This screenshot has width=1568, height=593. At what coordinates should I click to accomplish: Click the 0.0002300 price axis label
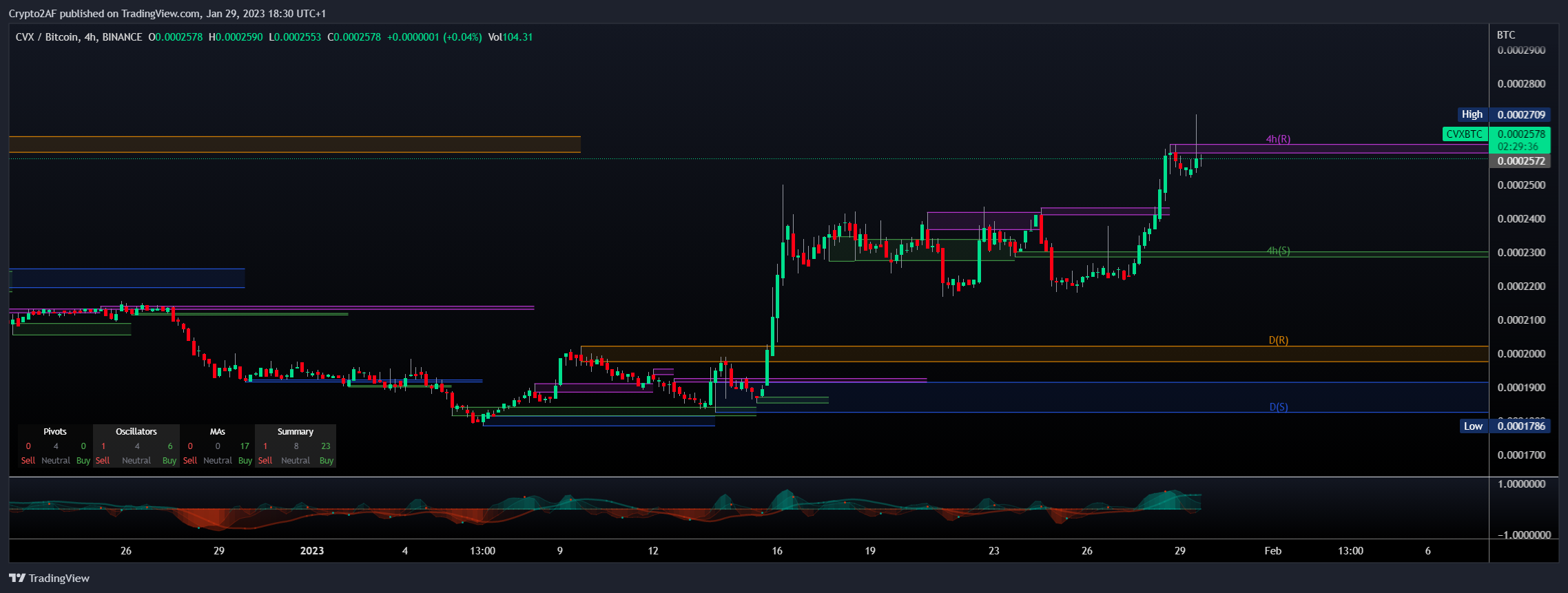pos(1521,253)
